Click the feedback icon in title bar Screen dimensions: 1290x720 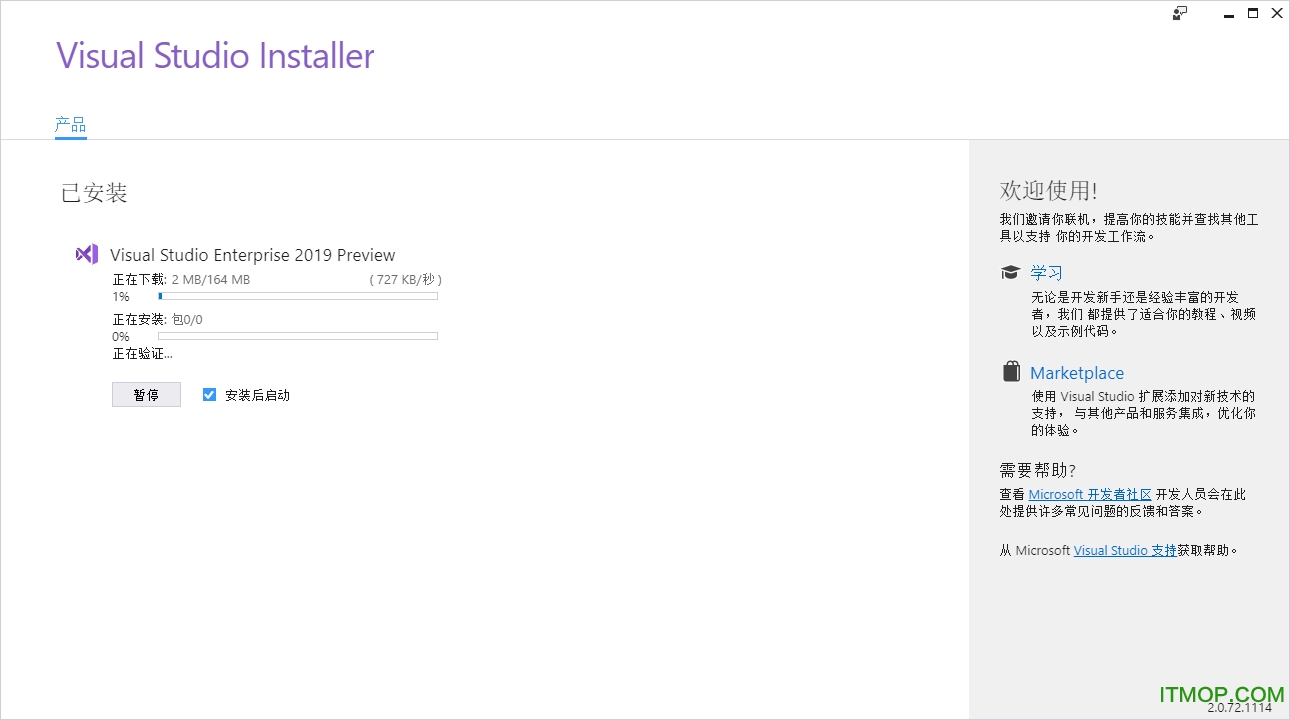[1180, 13]
